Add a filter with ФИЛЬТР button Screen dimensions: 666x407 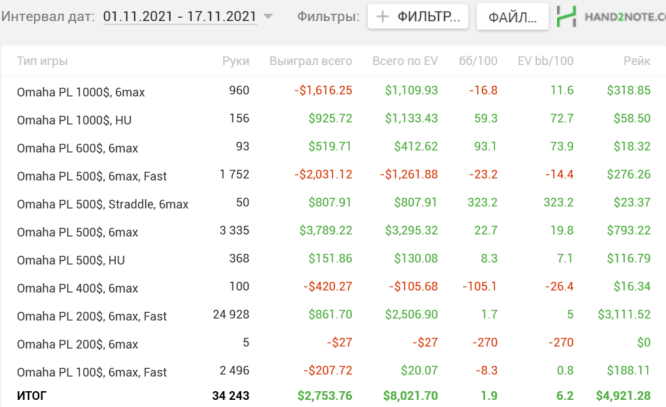(418, 17)
